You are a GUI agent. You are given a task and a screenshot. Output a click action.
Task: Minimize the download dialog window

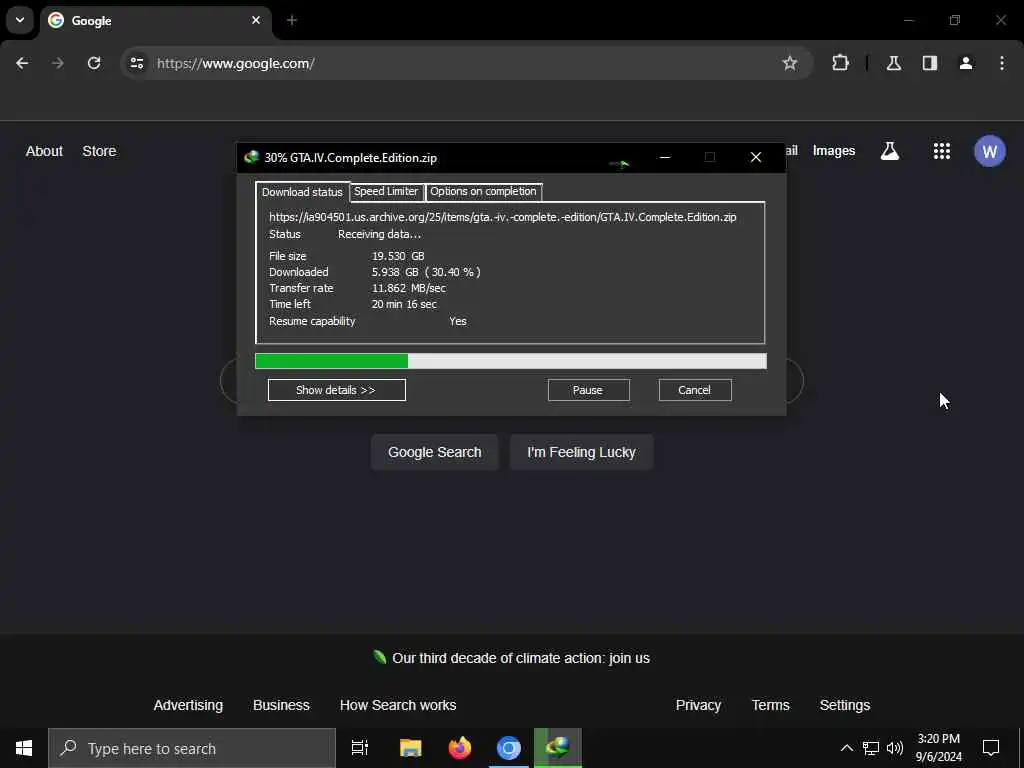click(x=665, y=157)
